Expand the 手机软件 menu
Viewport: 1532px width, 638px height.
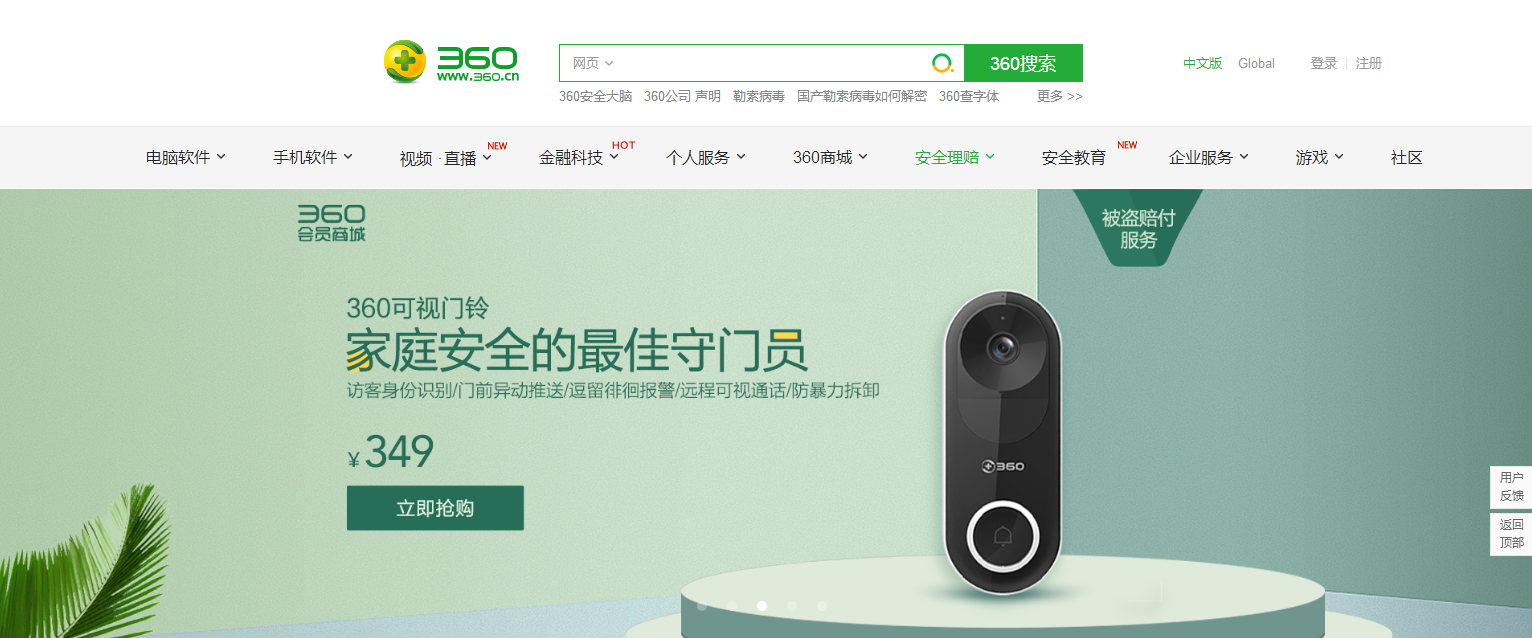tap(313, 157)
